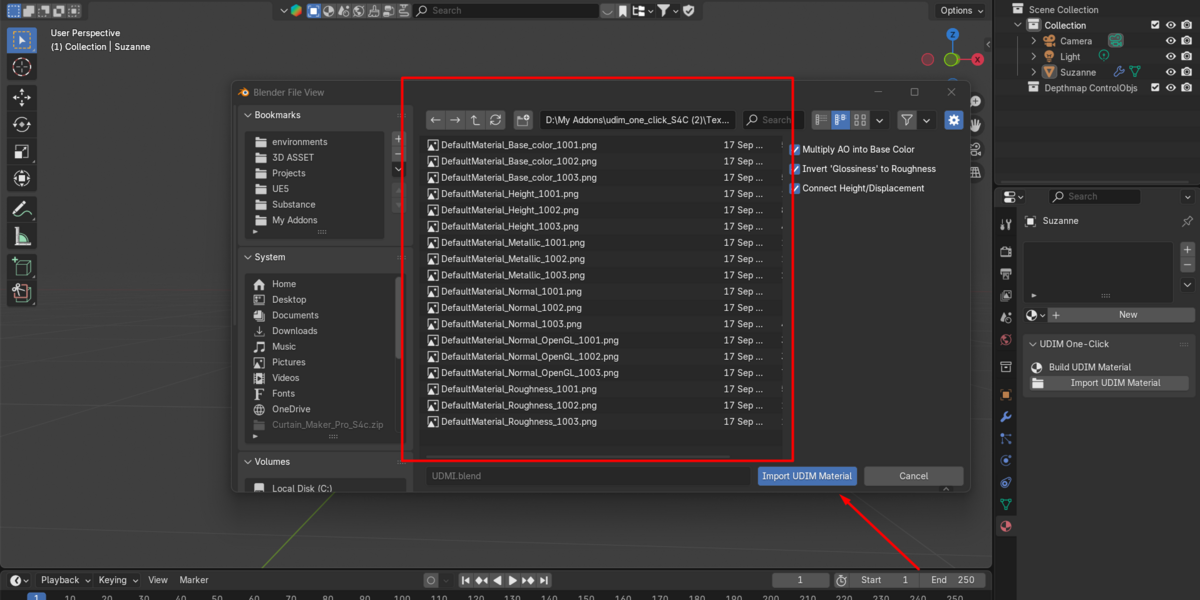The width and height of the screenshot is (1200, 600).
Task: Hide the Suzanne object in outliner
Action: 1171,72
